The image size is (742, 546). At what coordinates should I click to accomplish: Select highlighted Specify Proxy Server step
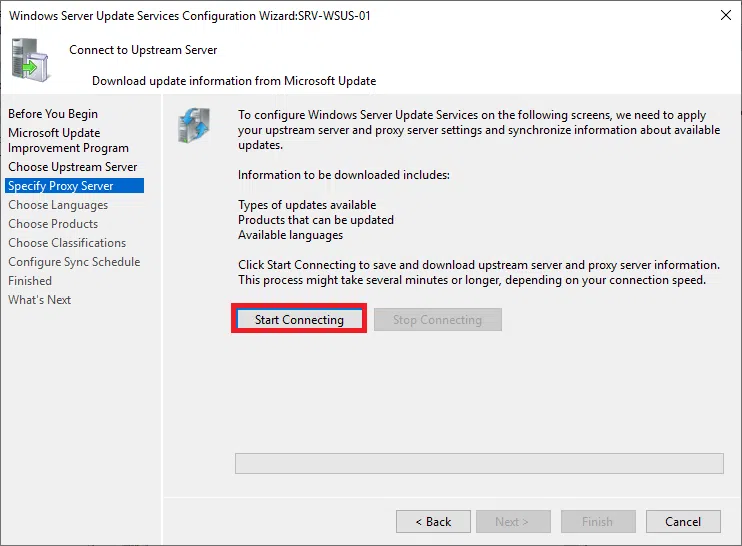click(61, 186)
